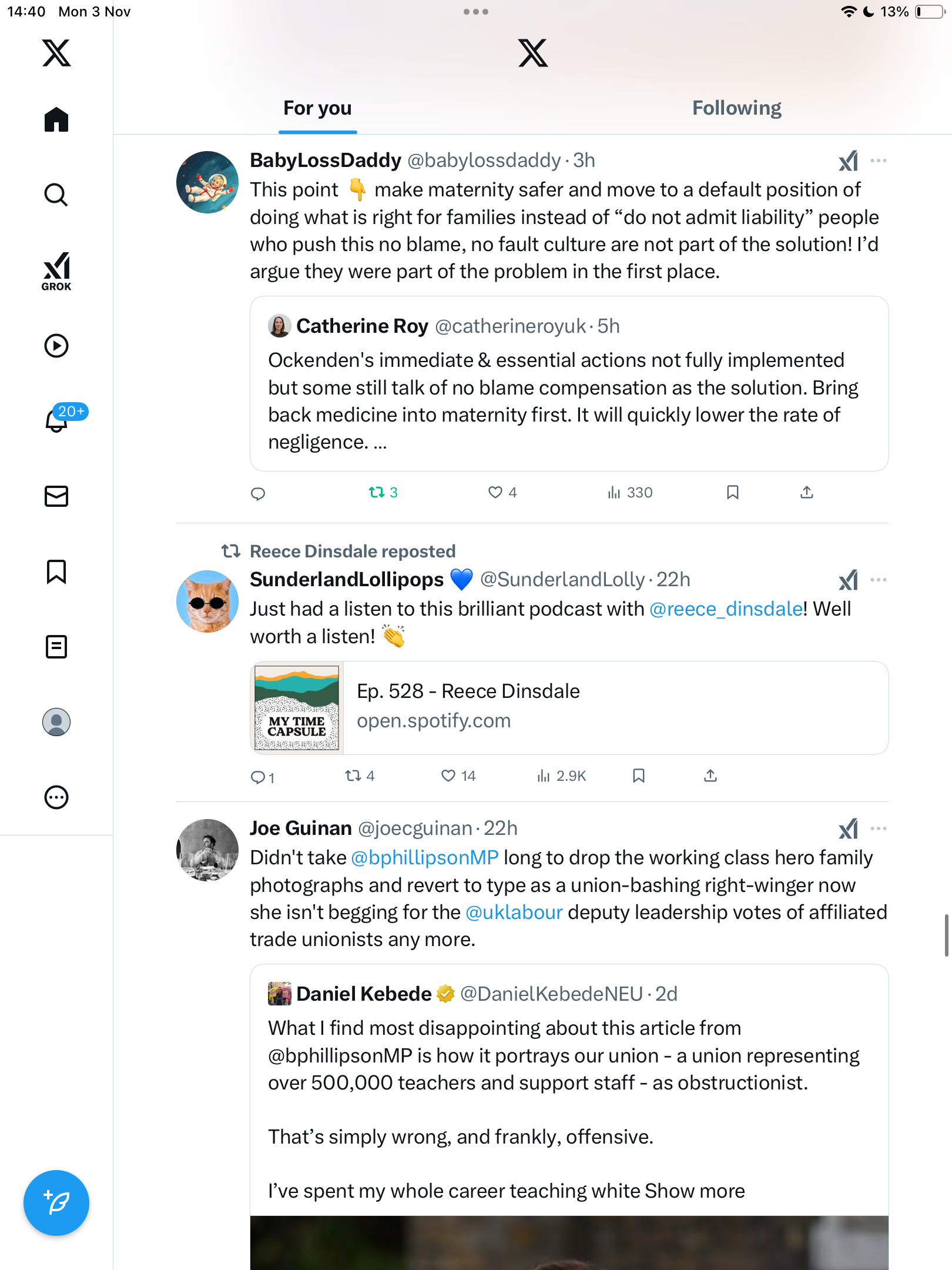Image resolution: width=952 pixels, height=1270 pixels.
Task: Open the sidebar Bookmarks page
Action: (56, 571)
